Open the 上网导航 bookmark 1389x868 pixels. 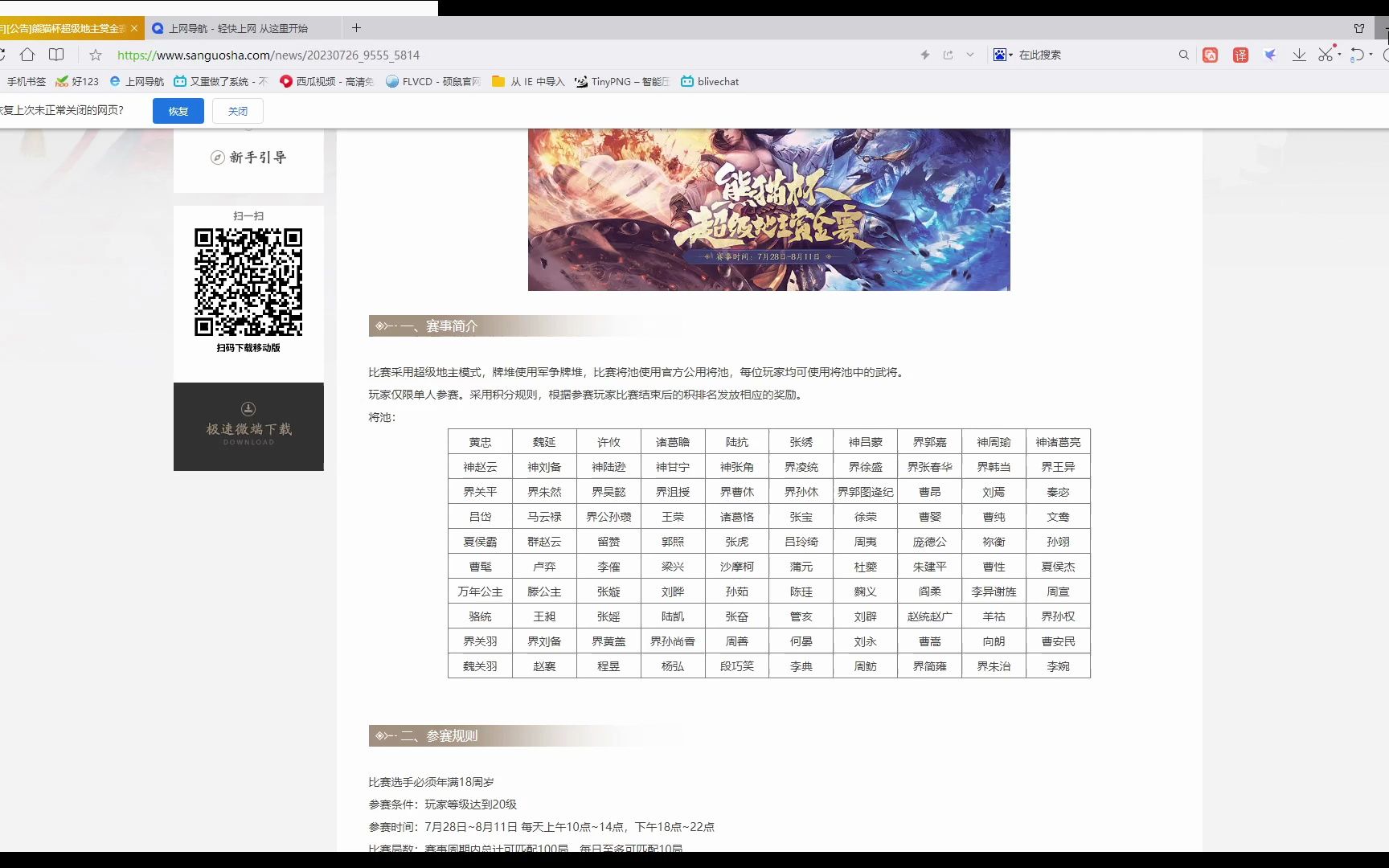[x=137, y=81]
